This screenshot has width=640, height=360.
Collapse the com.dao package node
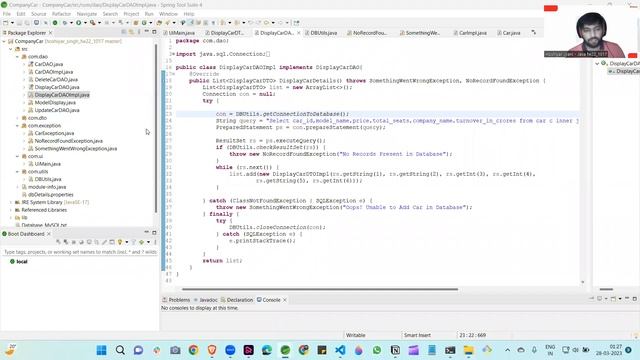17,57
